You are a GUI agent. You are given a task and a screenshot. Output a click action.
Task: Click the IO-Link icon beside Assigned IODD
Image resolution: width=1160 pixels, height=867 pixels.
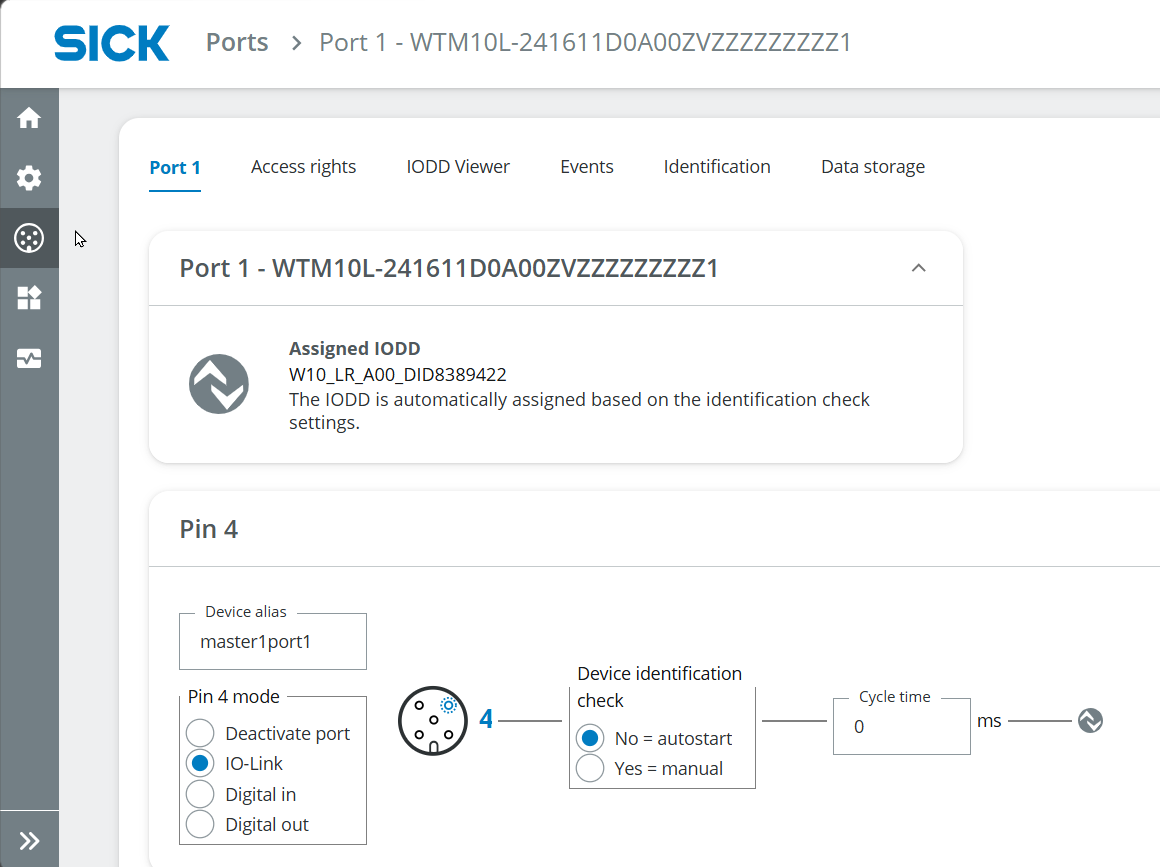coord(219,384)
